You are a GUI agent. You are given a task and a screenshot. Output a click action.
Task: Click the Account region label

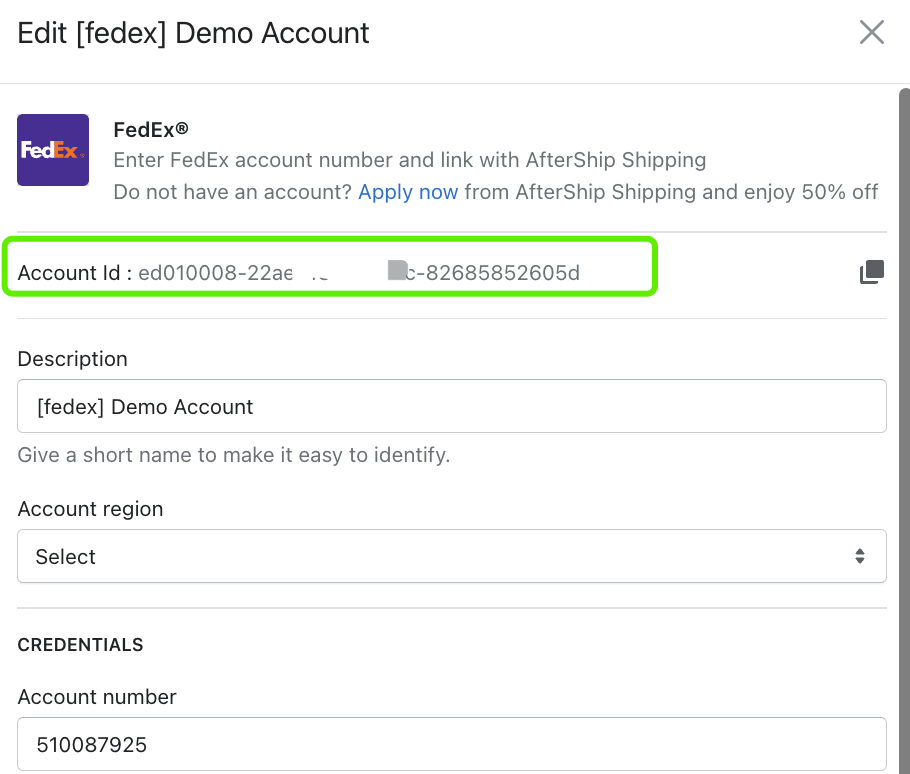tap(91, 509)
